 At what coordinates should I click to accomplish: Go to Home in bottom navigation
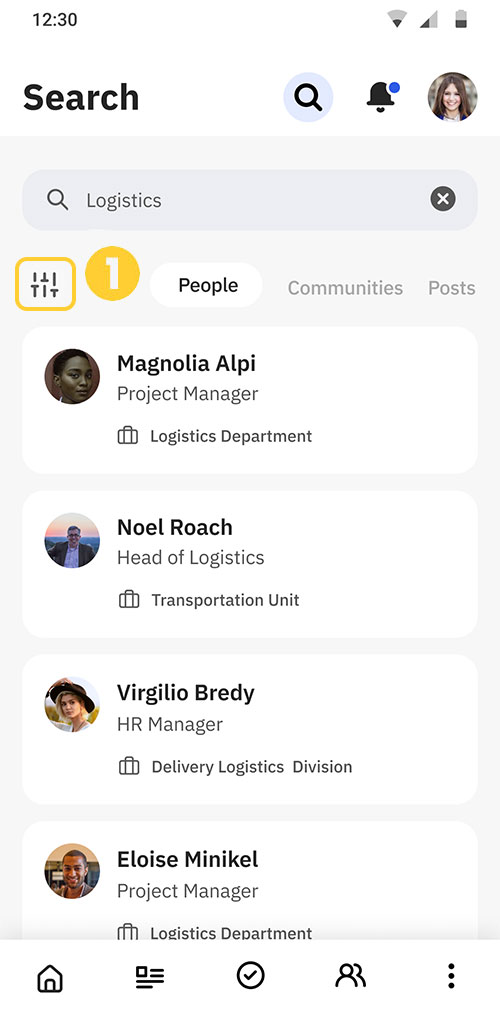tap(50, 976)
